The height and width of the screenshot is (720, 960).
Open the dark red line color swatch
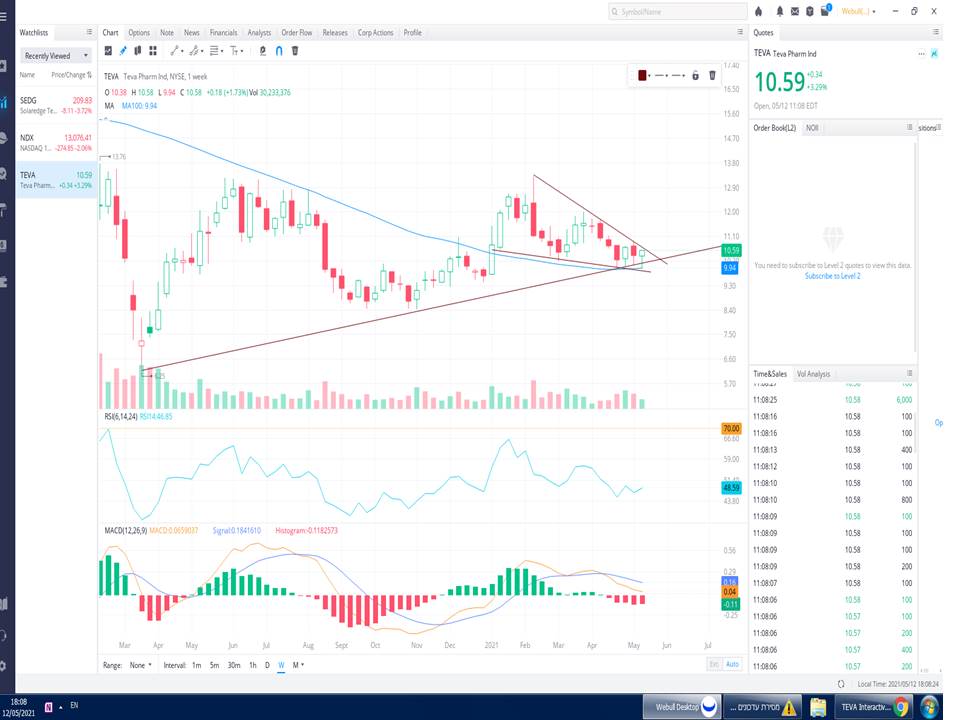(642, 75)
